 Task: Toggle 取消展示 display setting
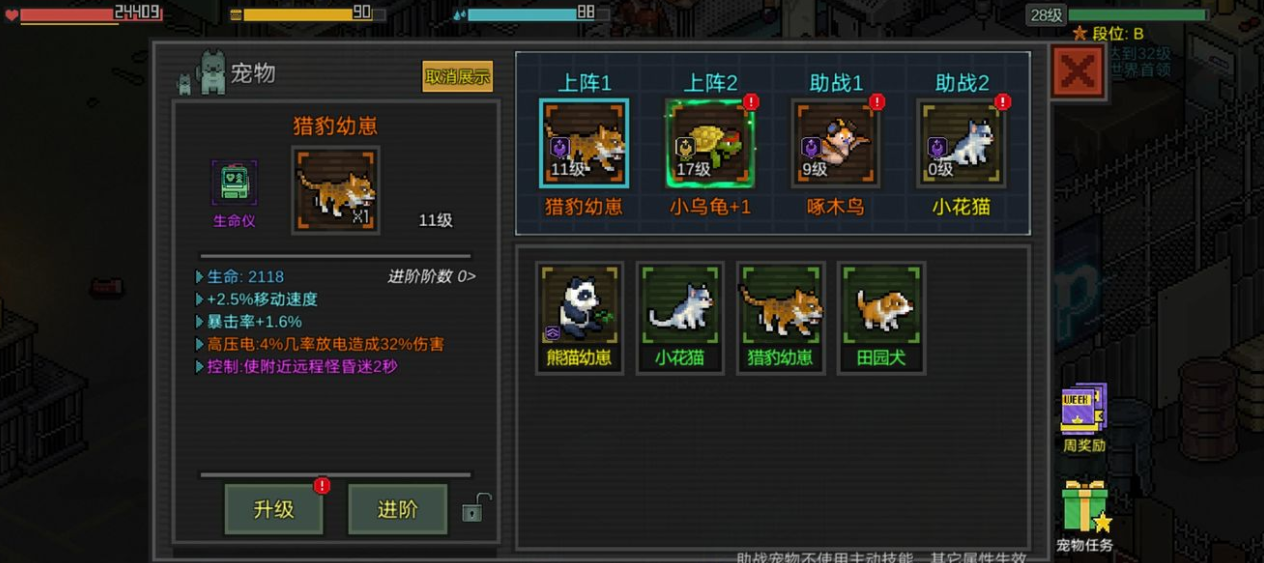[457, 76]
